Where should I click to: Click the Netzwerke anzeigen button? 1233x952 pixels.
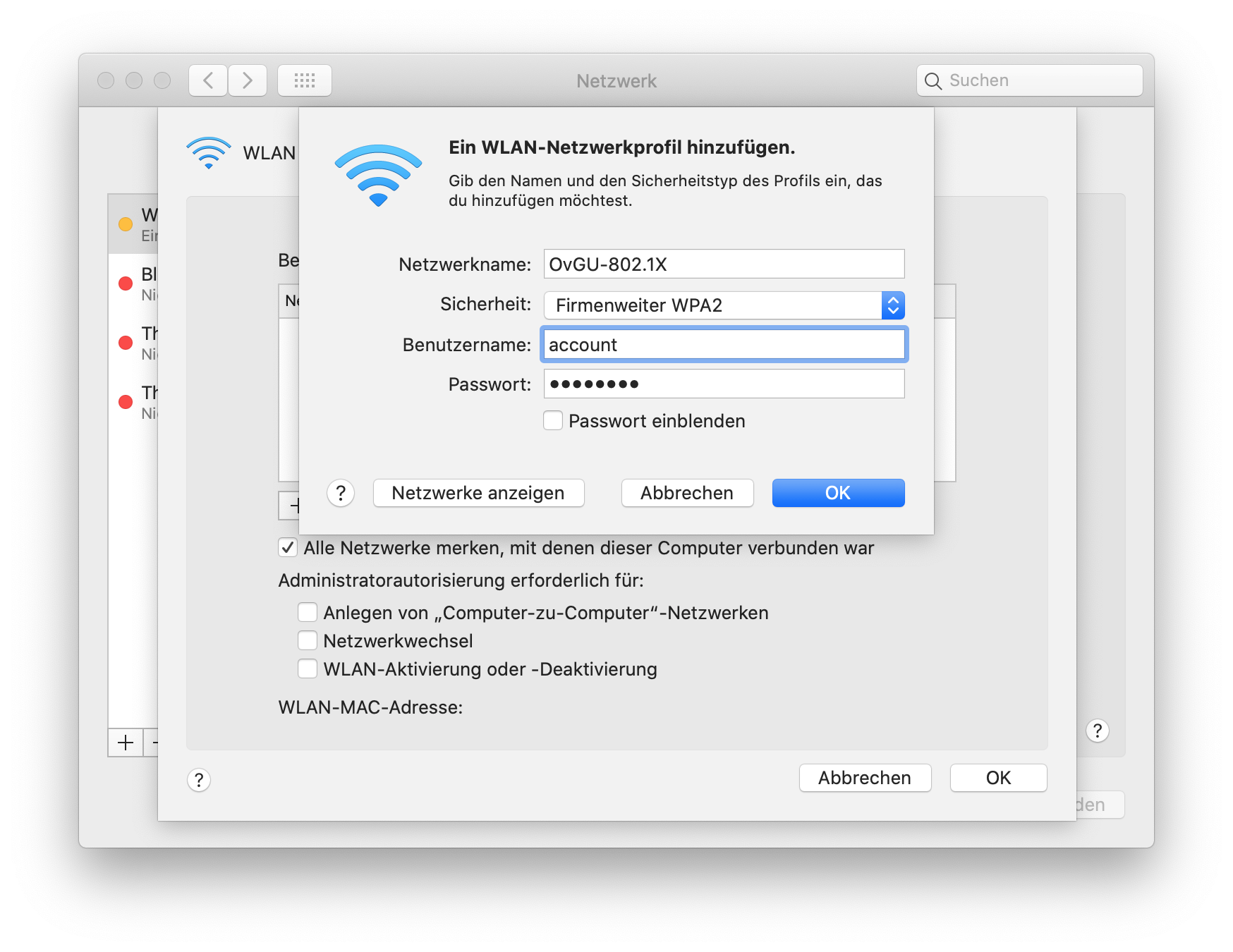pos(478,492)
